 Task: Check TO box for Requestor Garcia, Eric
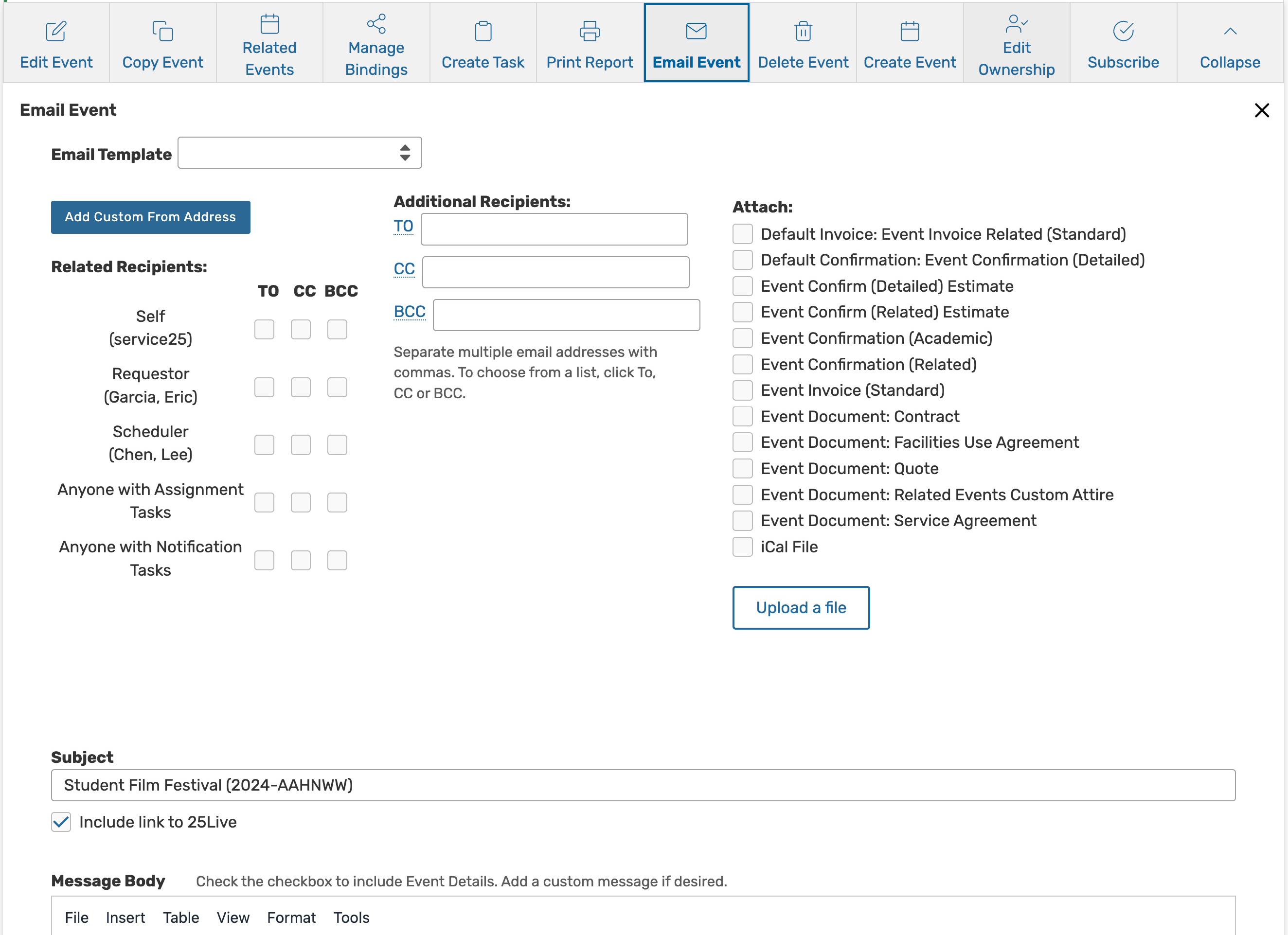point(264,387)
